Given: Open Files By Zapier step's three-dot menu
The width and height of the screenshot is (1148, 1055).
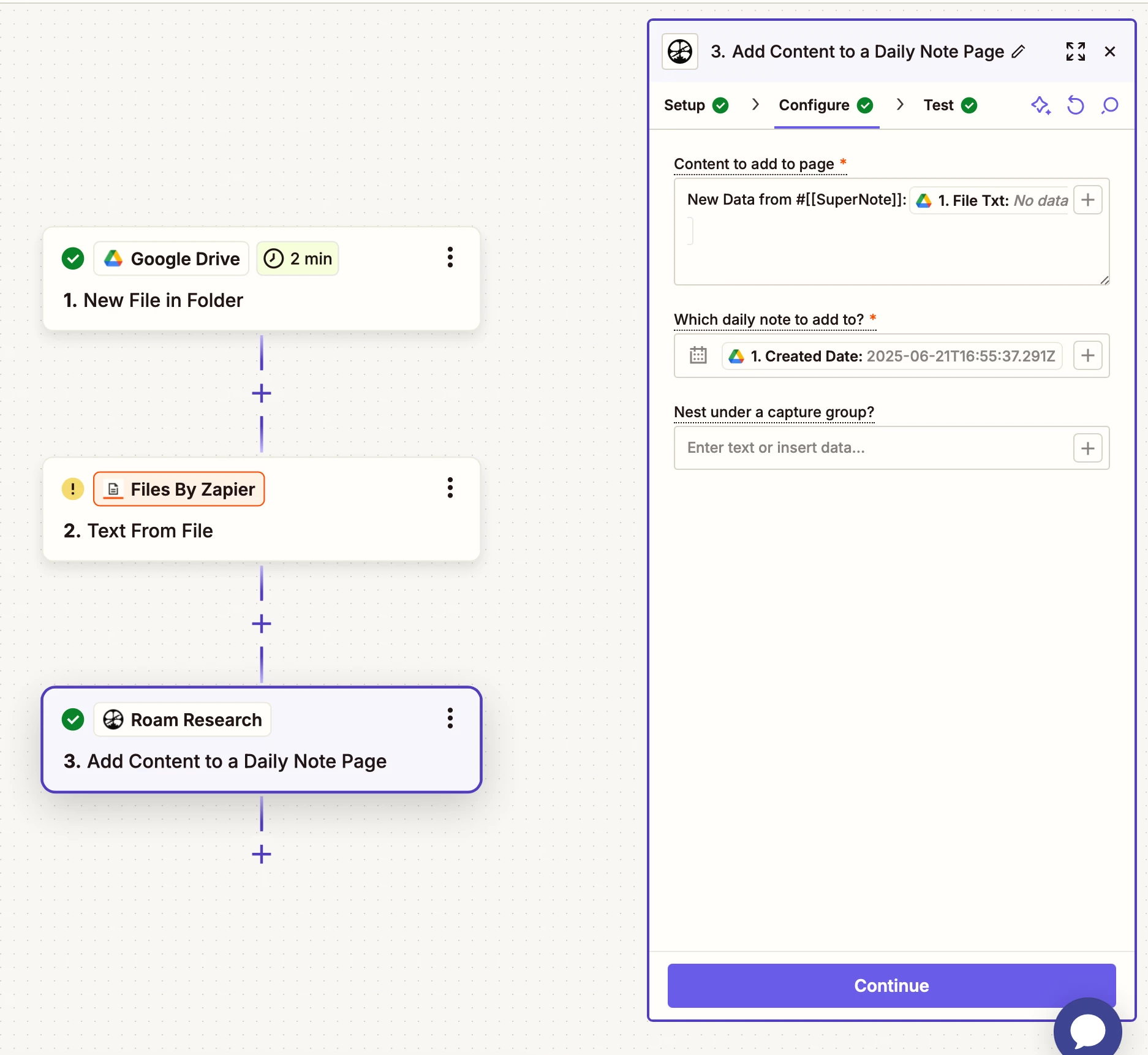Looking at the screenshot, I should (x=450, y=488).
